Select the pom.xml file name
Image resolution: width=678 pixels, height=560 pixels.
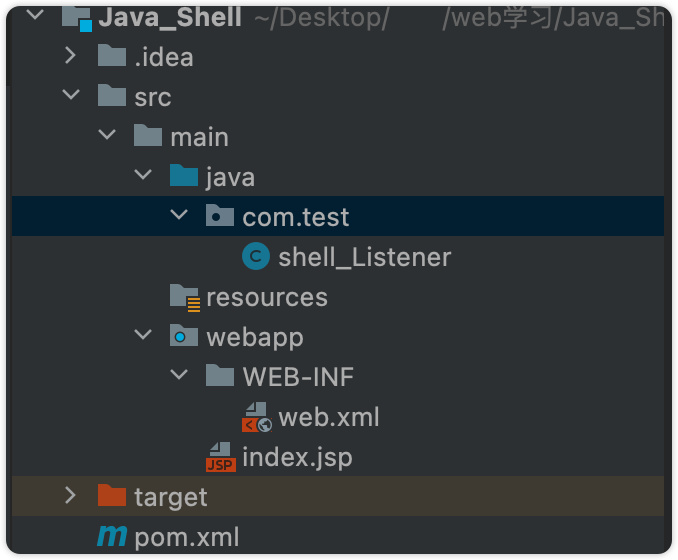pyautogui.click(x=186, y=537)
